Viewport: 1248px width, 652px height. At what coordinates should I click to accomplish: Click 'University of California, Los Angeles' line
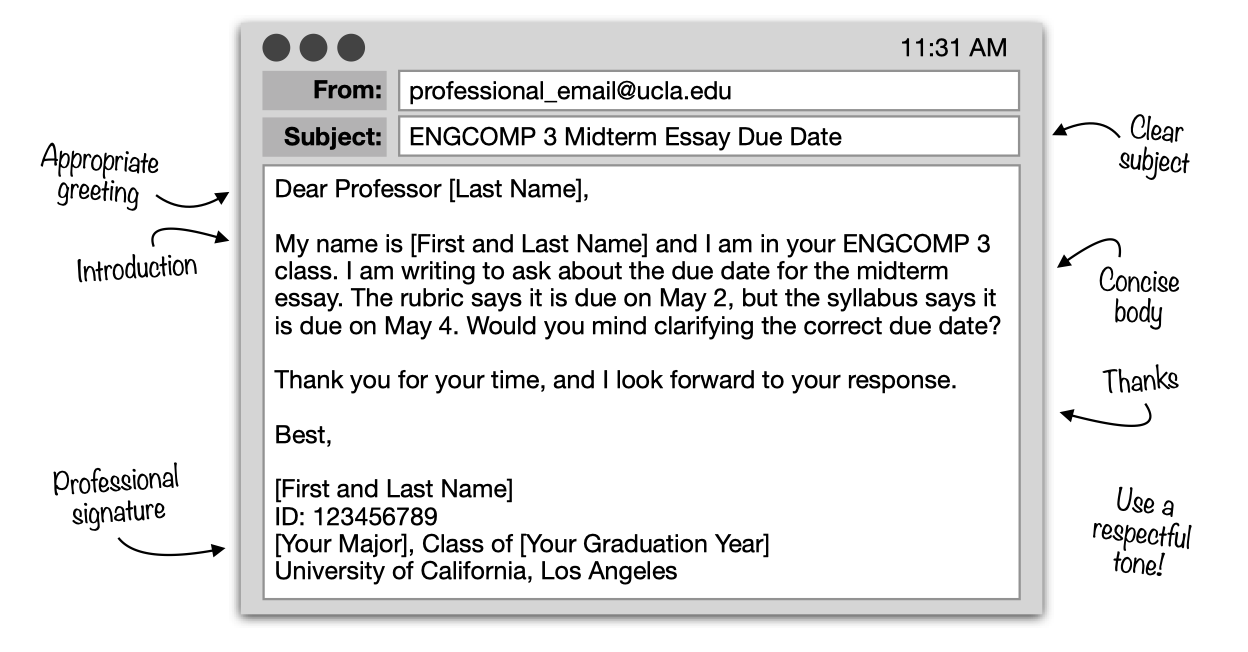click(476, 572)
